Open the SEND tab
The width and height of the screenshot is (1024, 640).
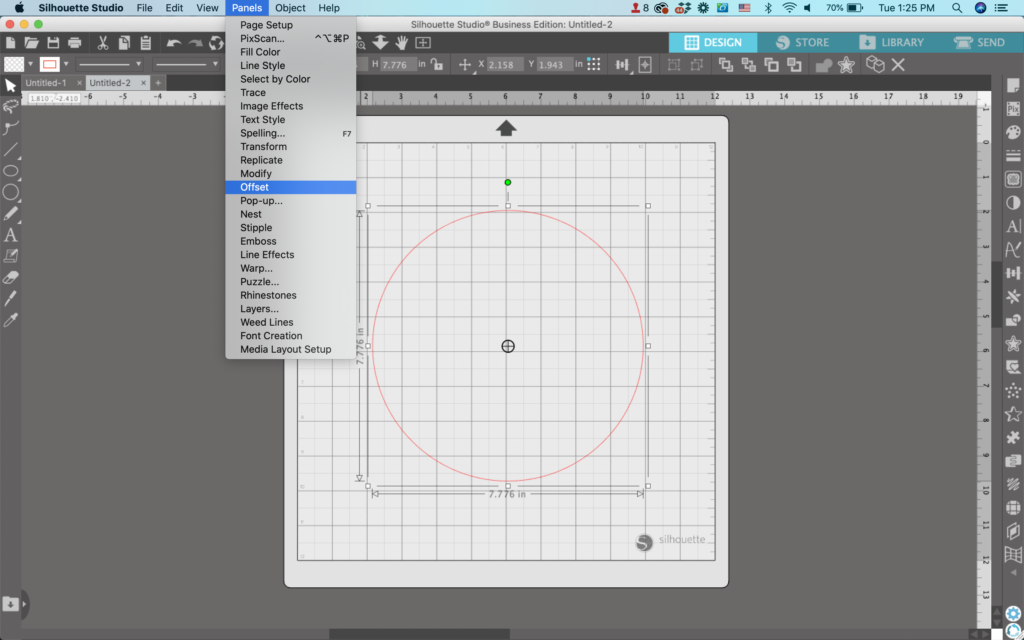979,42
